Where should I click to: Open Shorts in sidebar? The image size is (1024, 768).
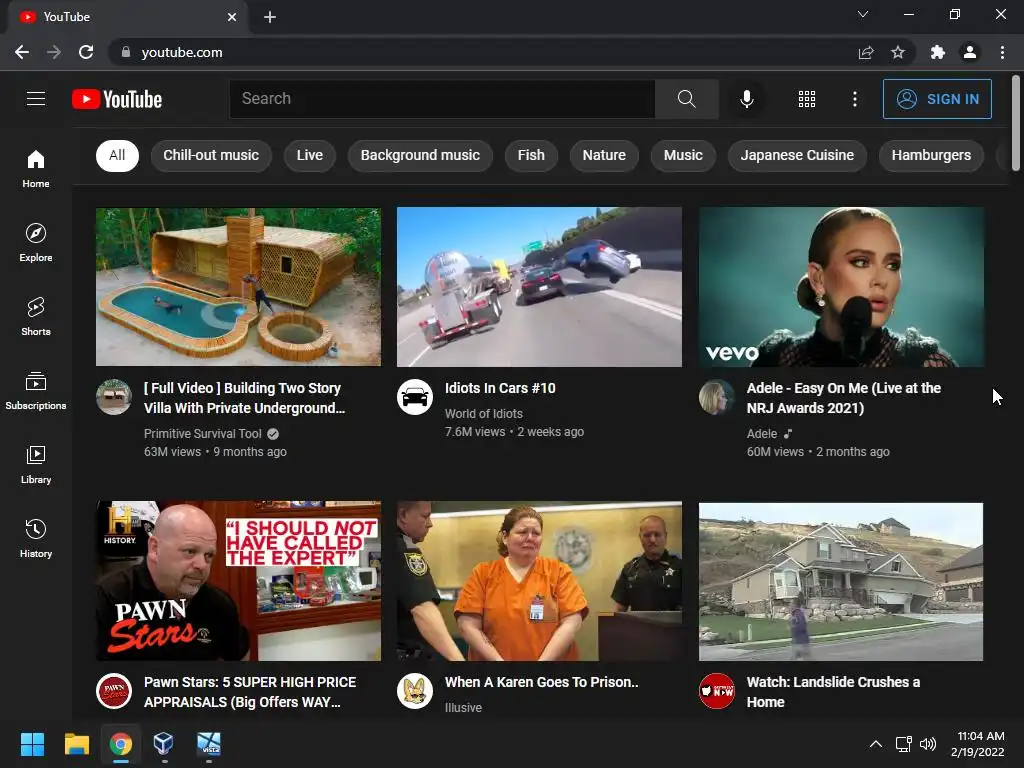point(36,316)
